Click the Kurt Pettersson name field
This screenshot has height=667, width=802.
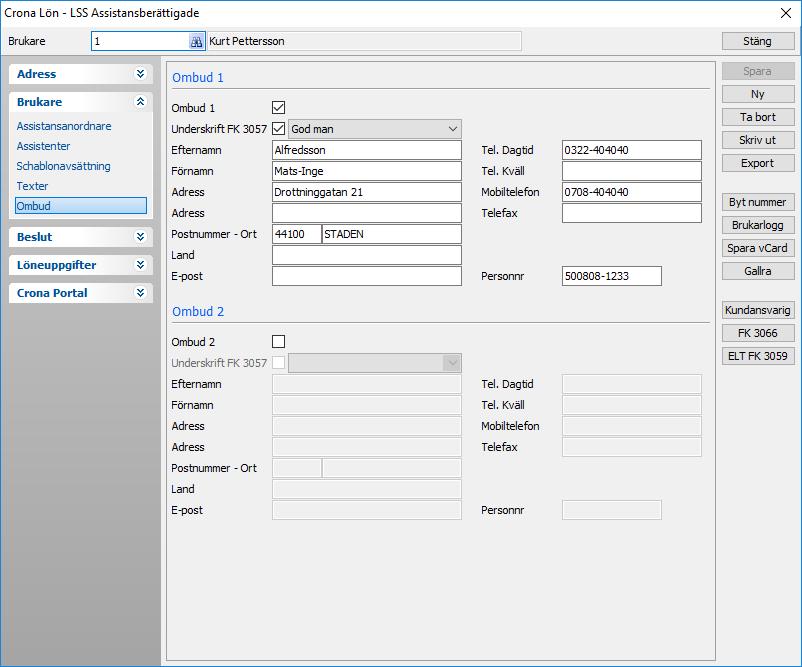[x=364, y=41]
